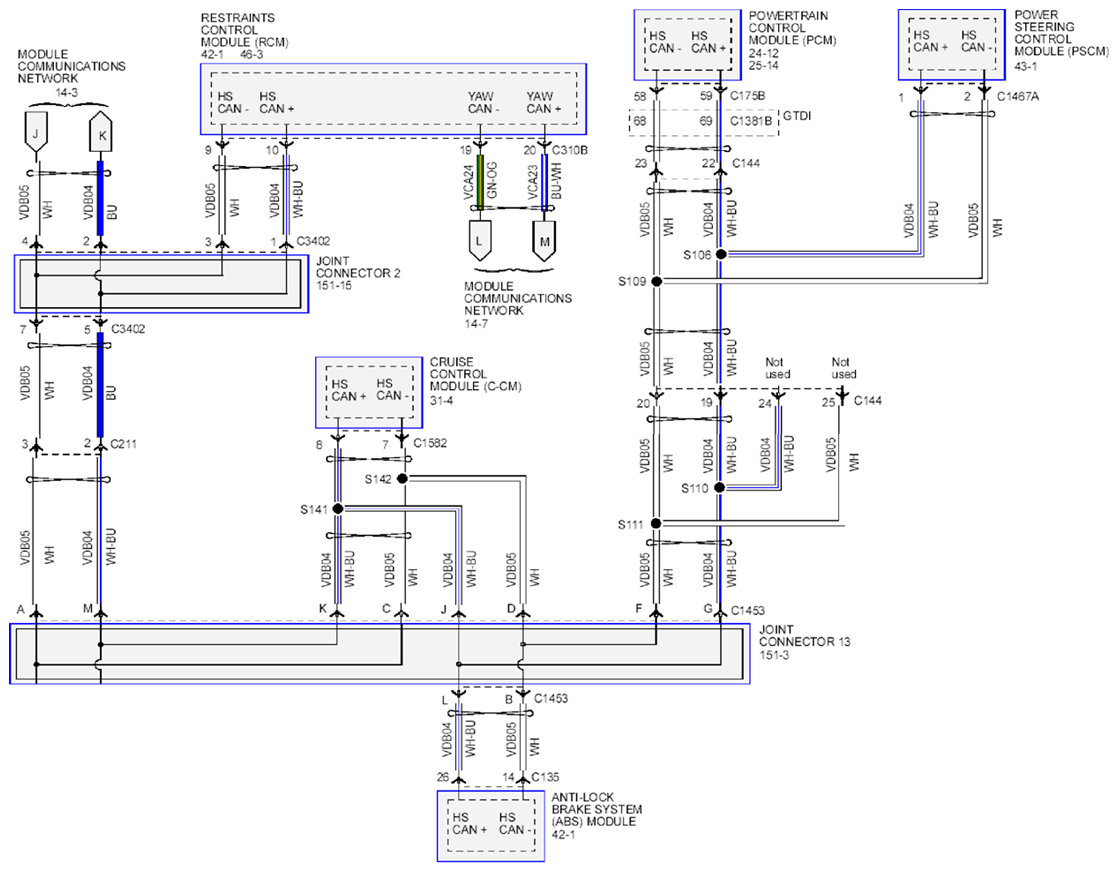The image size is (1118, 872).
Task: Select the Restraints Control Module box
Action: point(394,99)
